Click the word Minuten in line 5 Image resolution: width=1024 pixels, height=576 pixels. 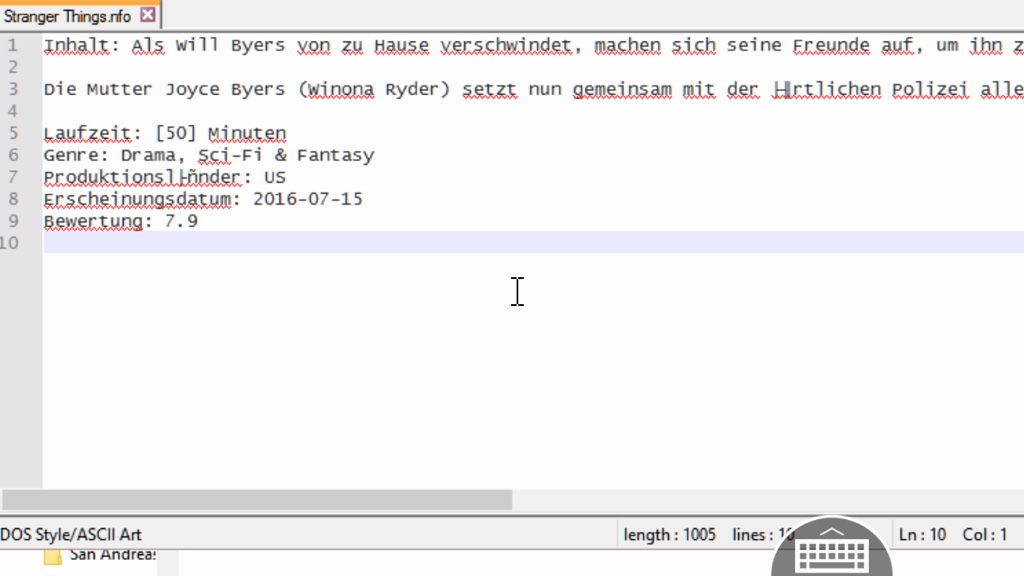pos(247,133)
